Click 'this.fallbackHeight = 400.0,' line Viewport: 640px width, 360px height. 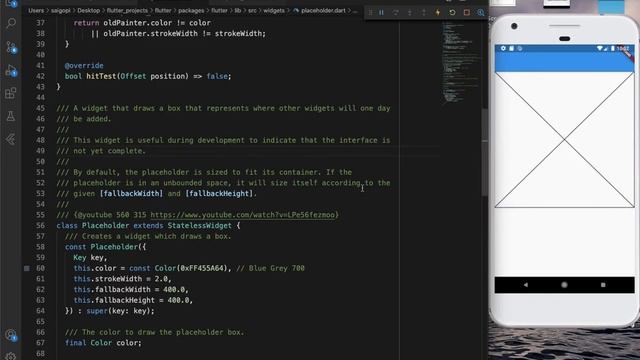pos(133,300)
